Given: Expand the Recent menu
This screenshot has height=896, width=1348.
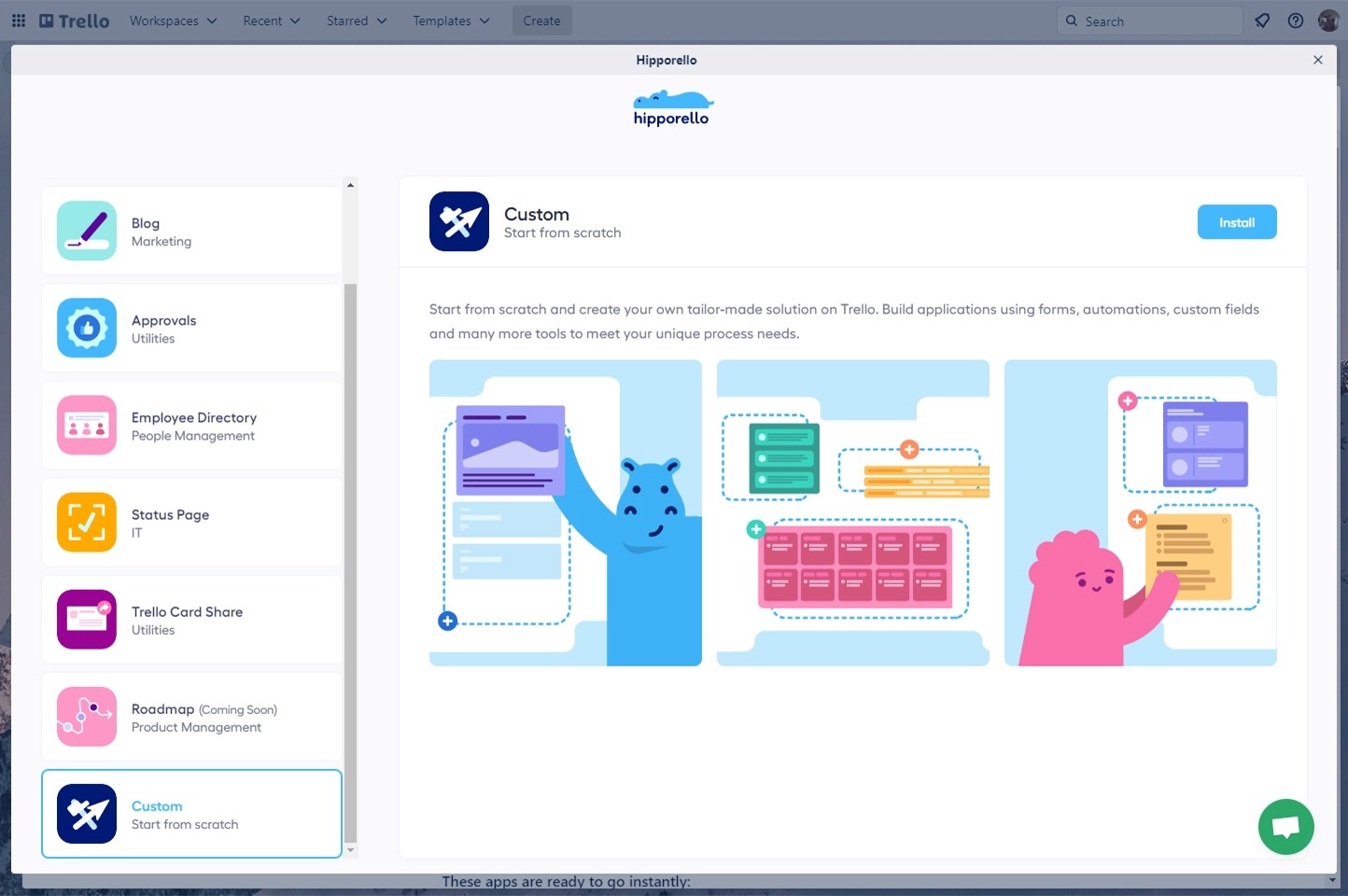Looking at the screenshot, I should 271,21.
